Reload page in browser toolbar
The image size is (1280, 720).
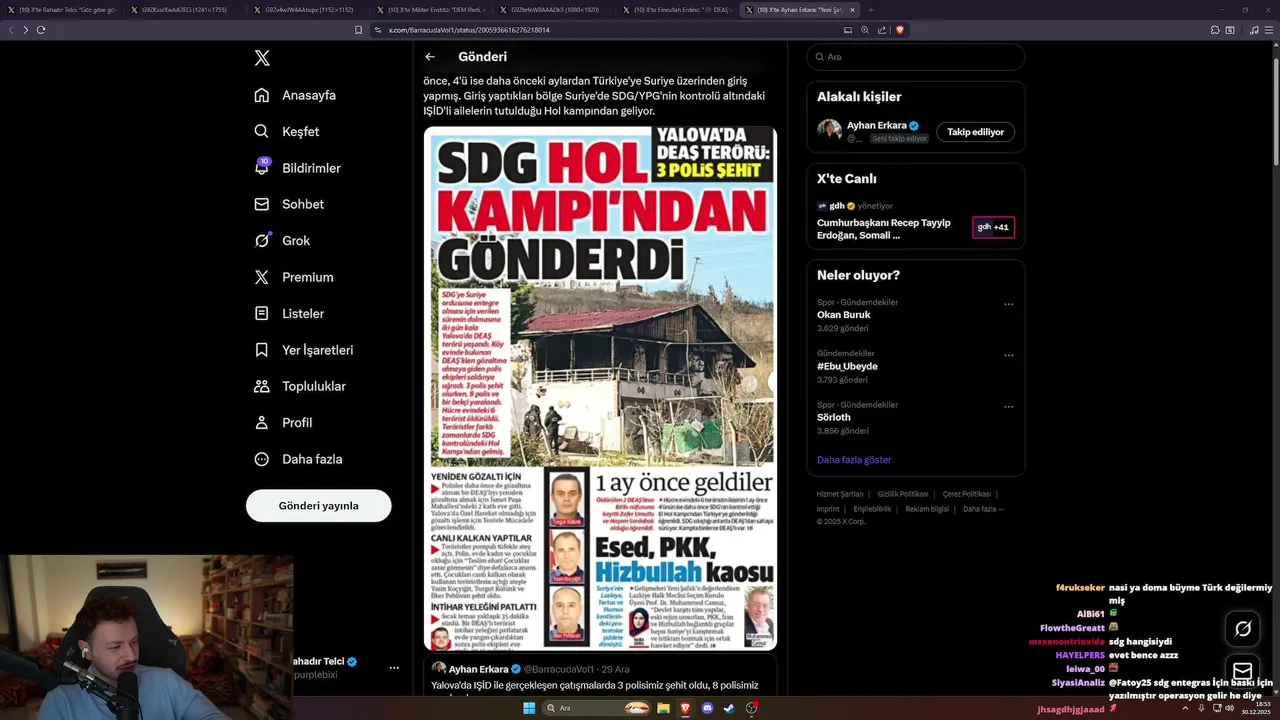click(41, 30)
